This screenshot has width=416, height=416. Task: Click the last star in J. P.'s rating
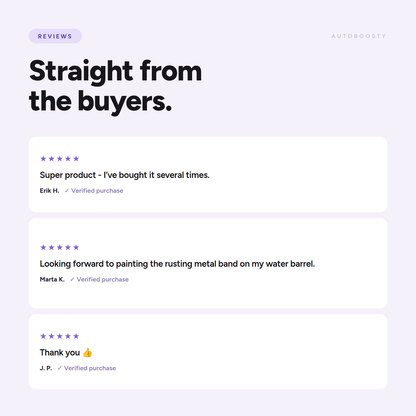coord(76,336)
